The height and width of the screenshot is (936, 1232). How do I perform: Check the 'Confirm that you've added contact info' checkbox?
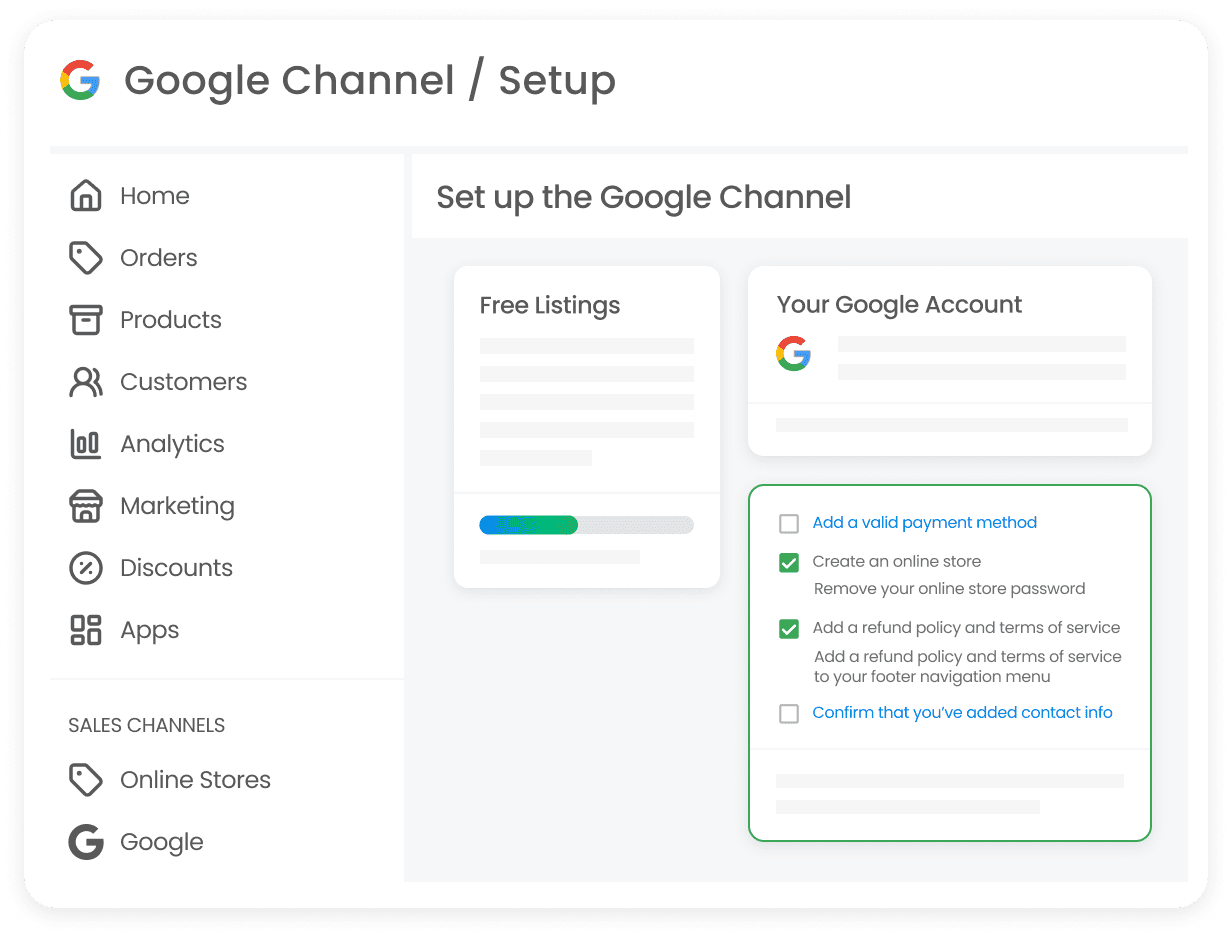coord(789,713)
